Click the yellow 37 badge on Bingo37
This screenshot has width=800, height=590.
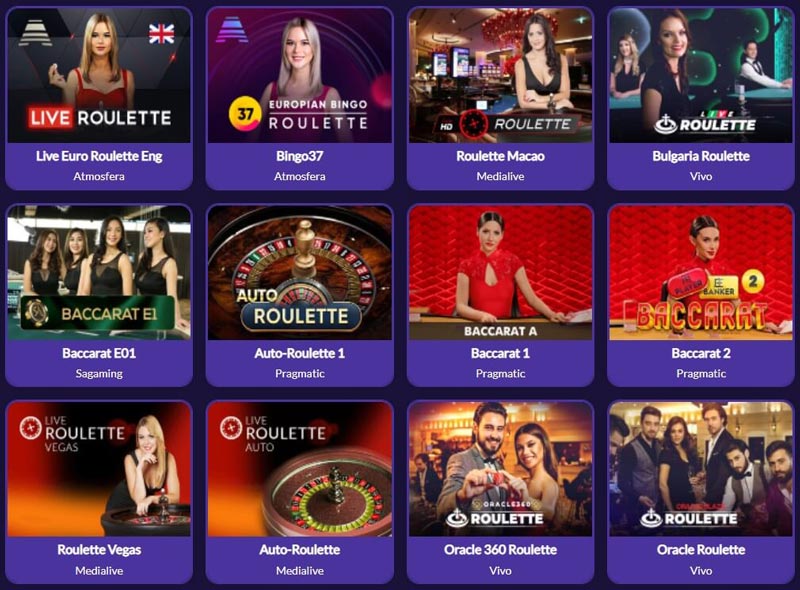[x=244, y=113]
